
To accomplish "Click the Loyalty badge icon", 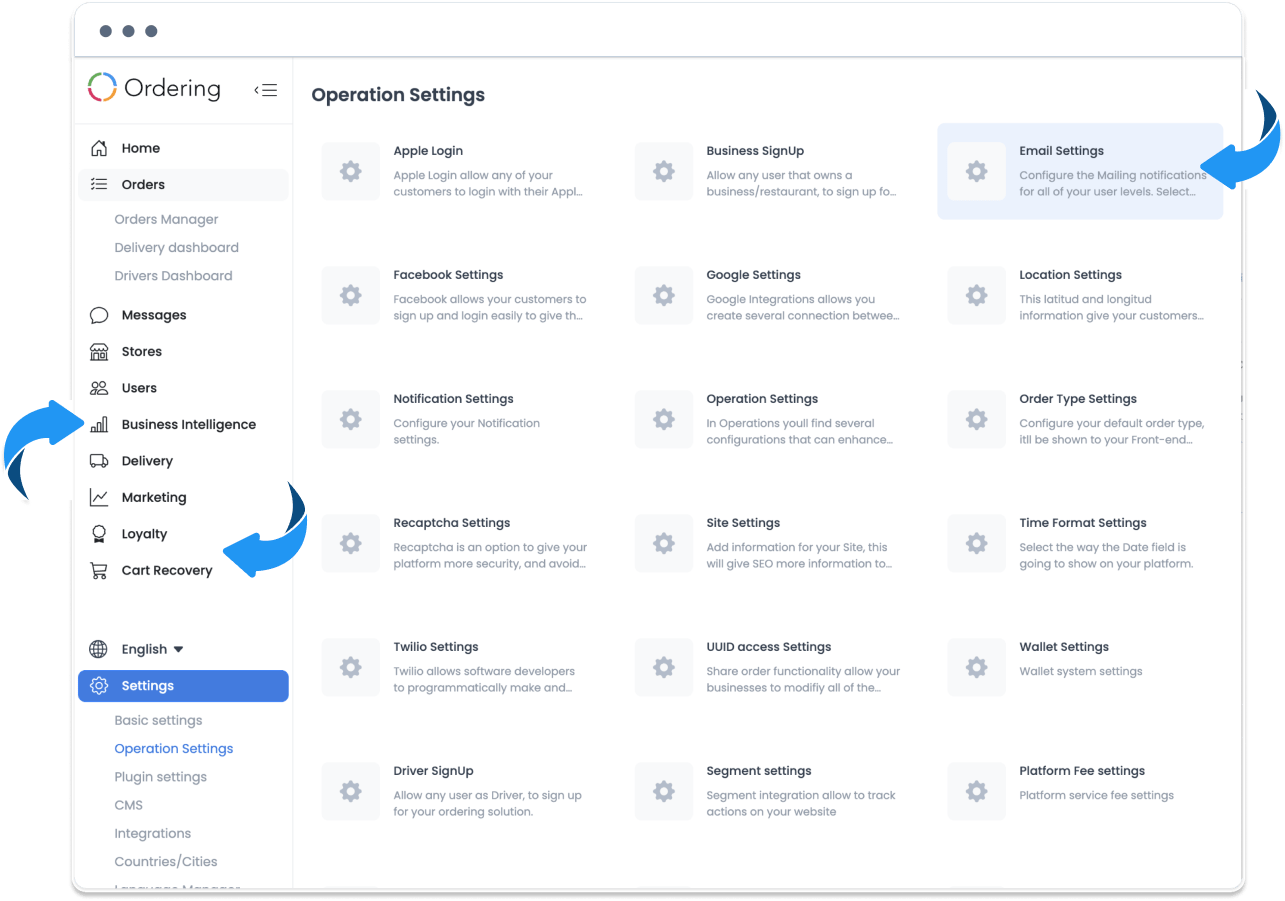I will [99, 534].
